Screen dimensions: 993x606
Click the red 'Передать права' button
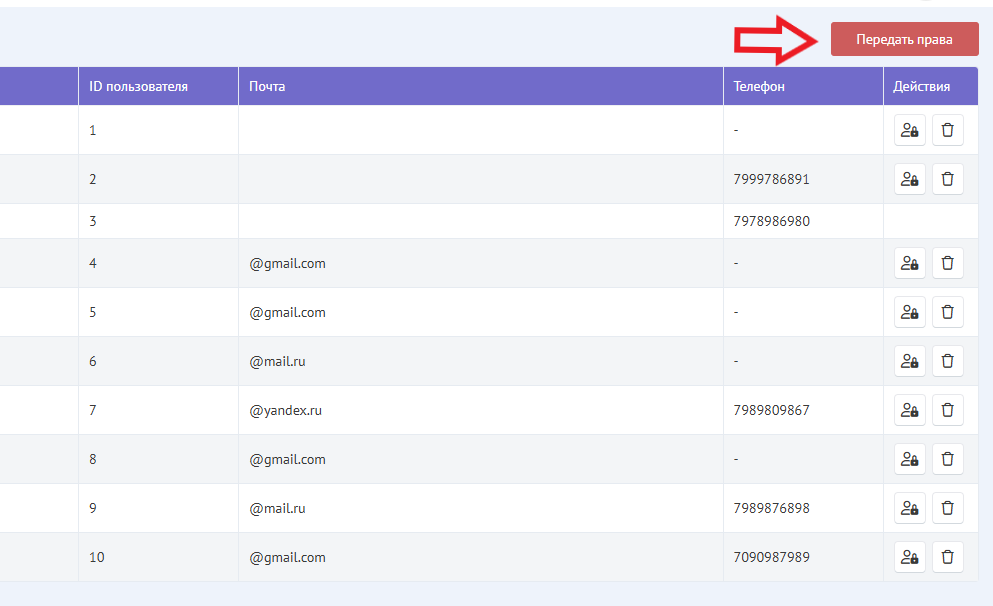(x=904, y=39)
